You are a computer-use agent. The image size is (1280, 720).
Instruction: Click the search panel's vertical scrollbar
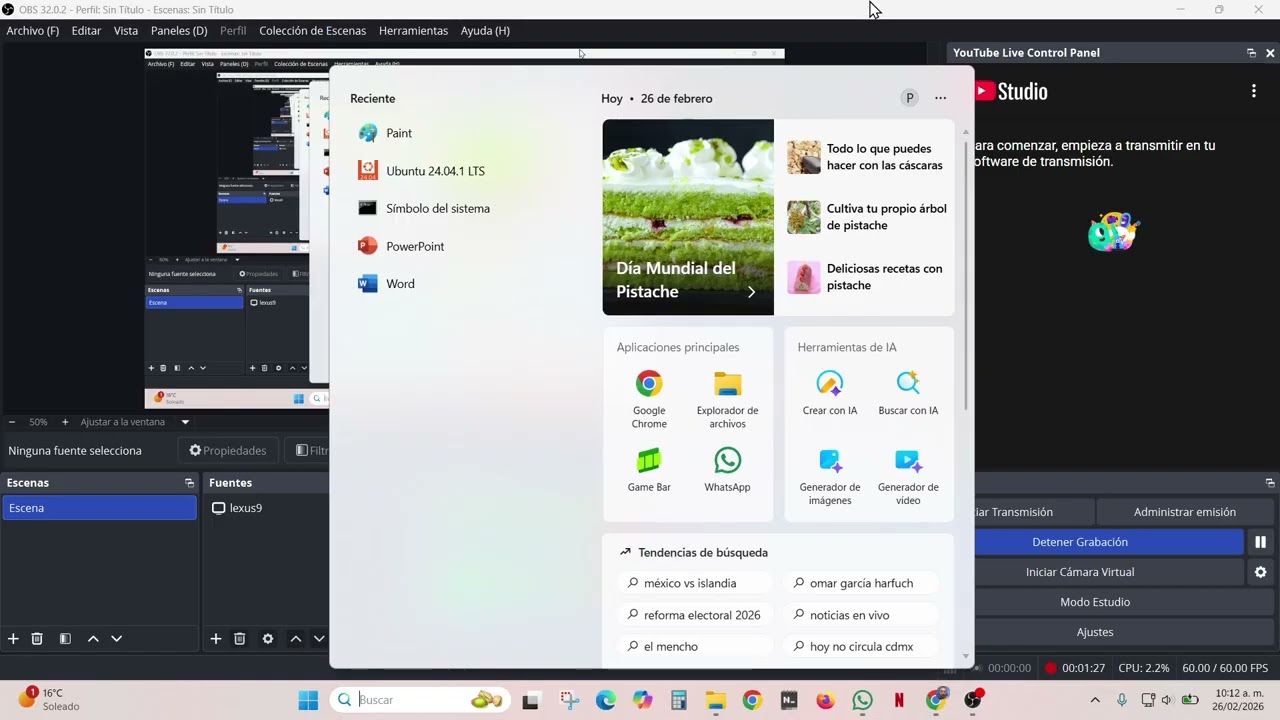tap(965, 275)
